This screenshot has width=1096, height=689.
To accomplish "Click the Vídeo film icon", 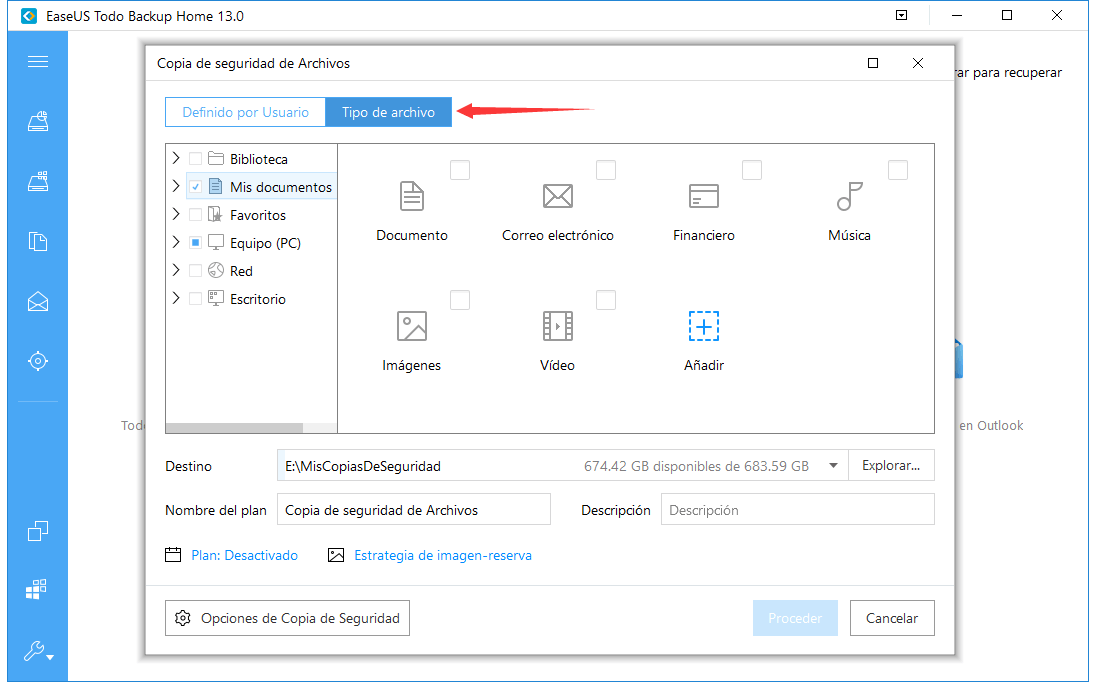I will (x=558, y=326).
